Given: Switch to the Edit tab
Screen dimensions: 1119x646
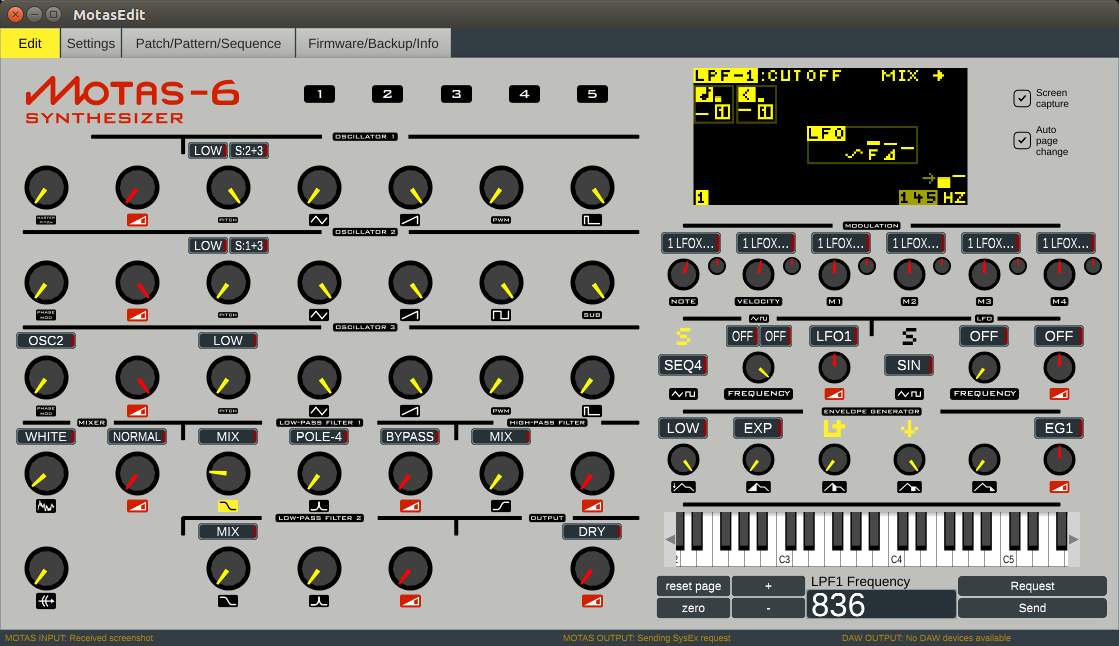Looking at the screenshot, I should click(30, 44).
